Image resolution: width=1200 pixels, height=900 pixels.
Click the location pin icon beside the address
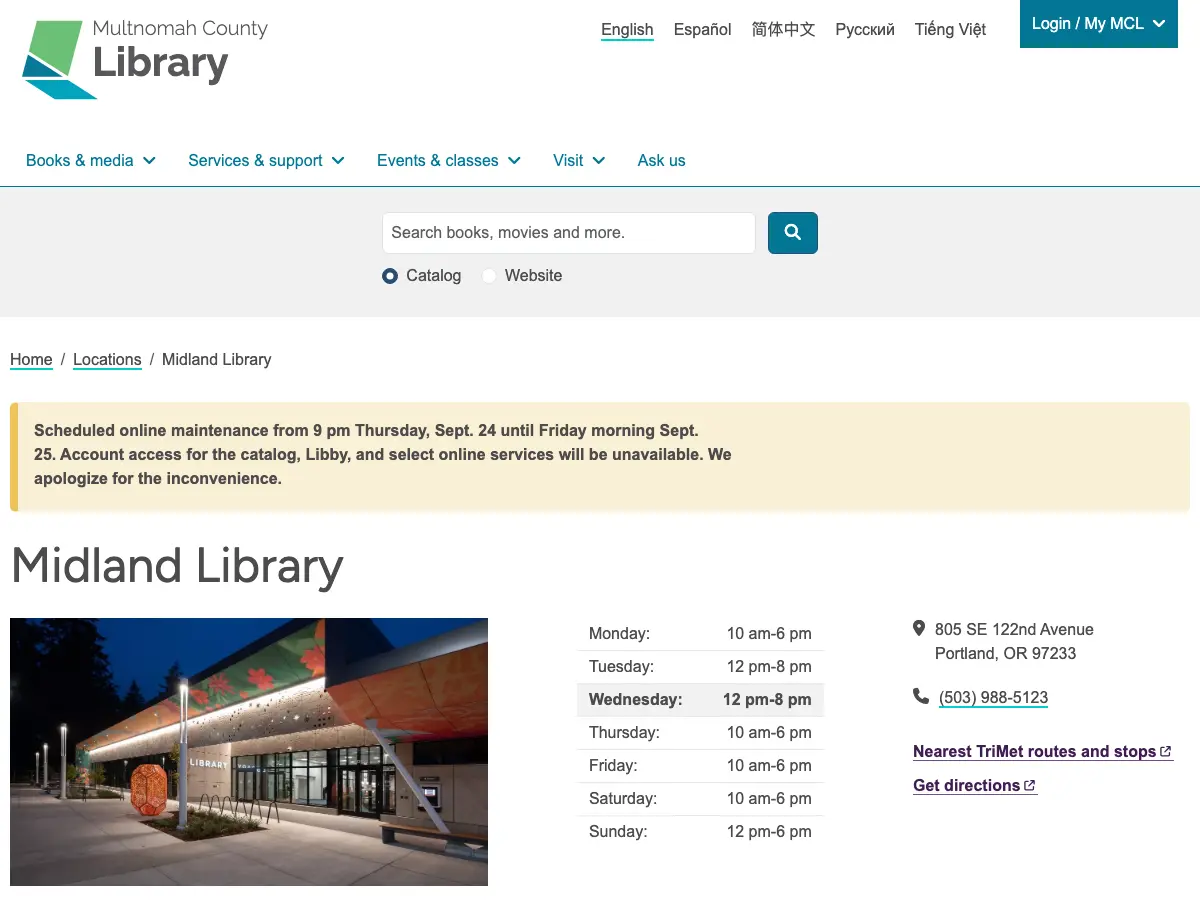(x=919, y=629)
